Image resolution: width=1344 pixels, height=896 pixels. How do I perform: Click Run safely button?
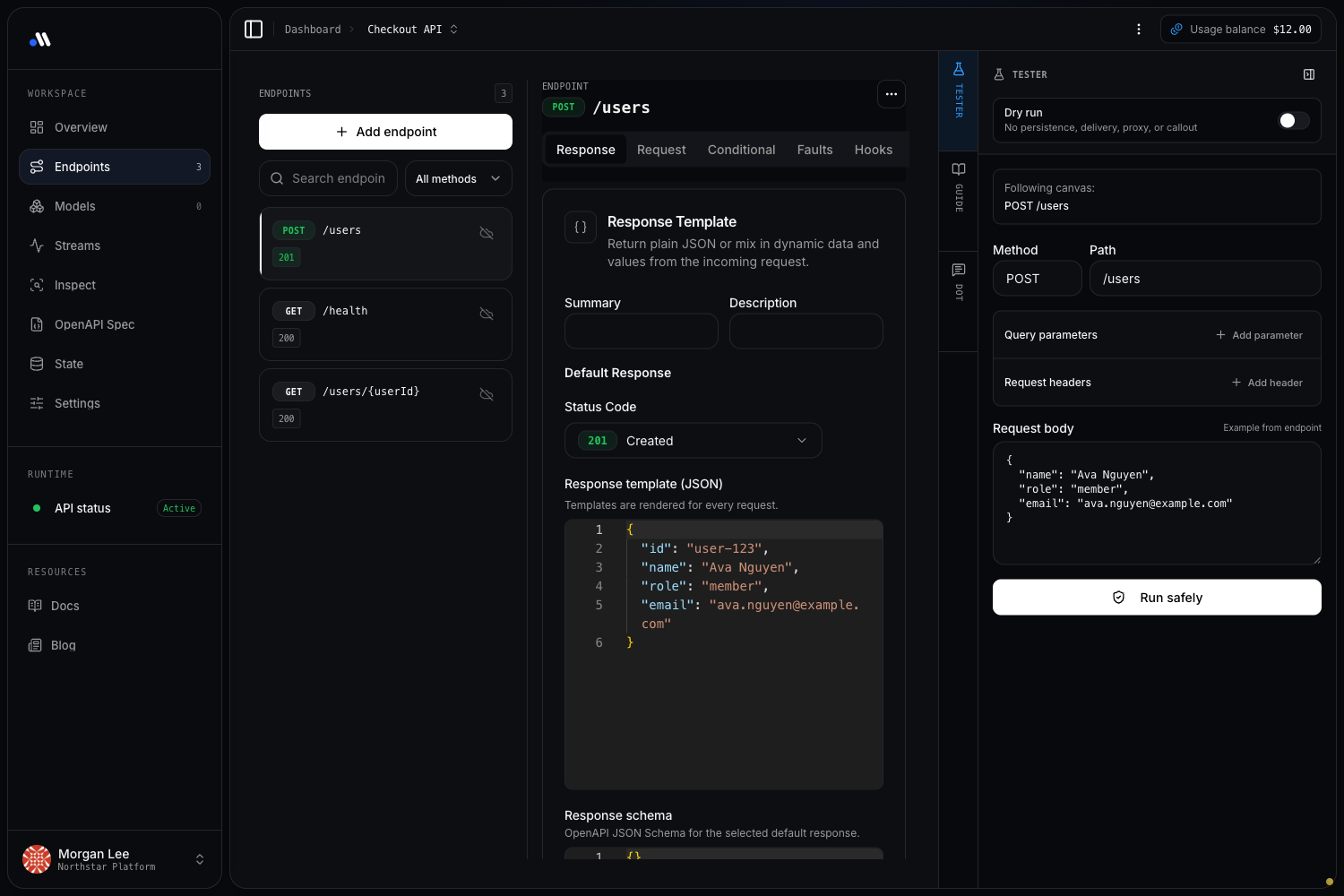tap(1157, 598)
